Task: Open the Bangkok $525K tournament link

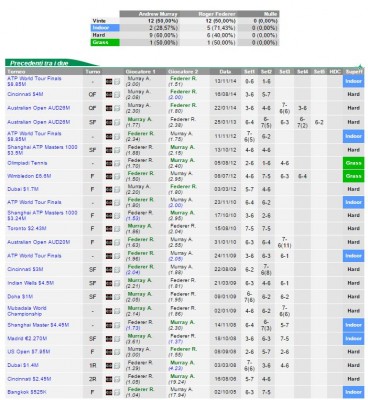Action: point(27,392)
